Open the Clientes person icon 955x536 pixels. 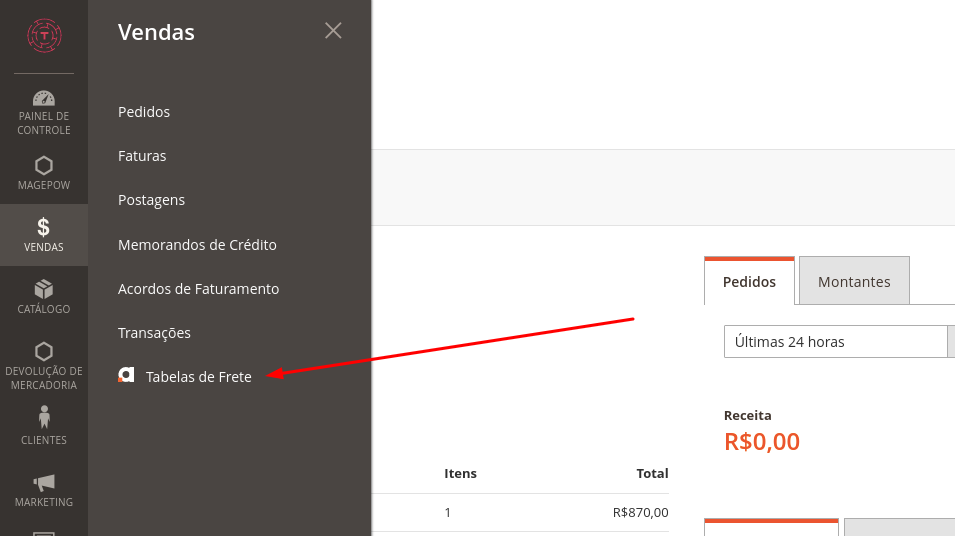pos(44,418)
